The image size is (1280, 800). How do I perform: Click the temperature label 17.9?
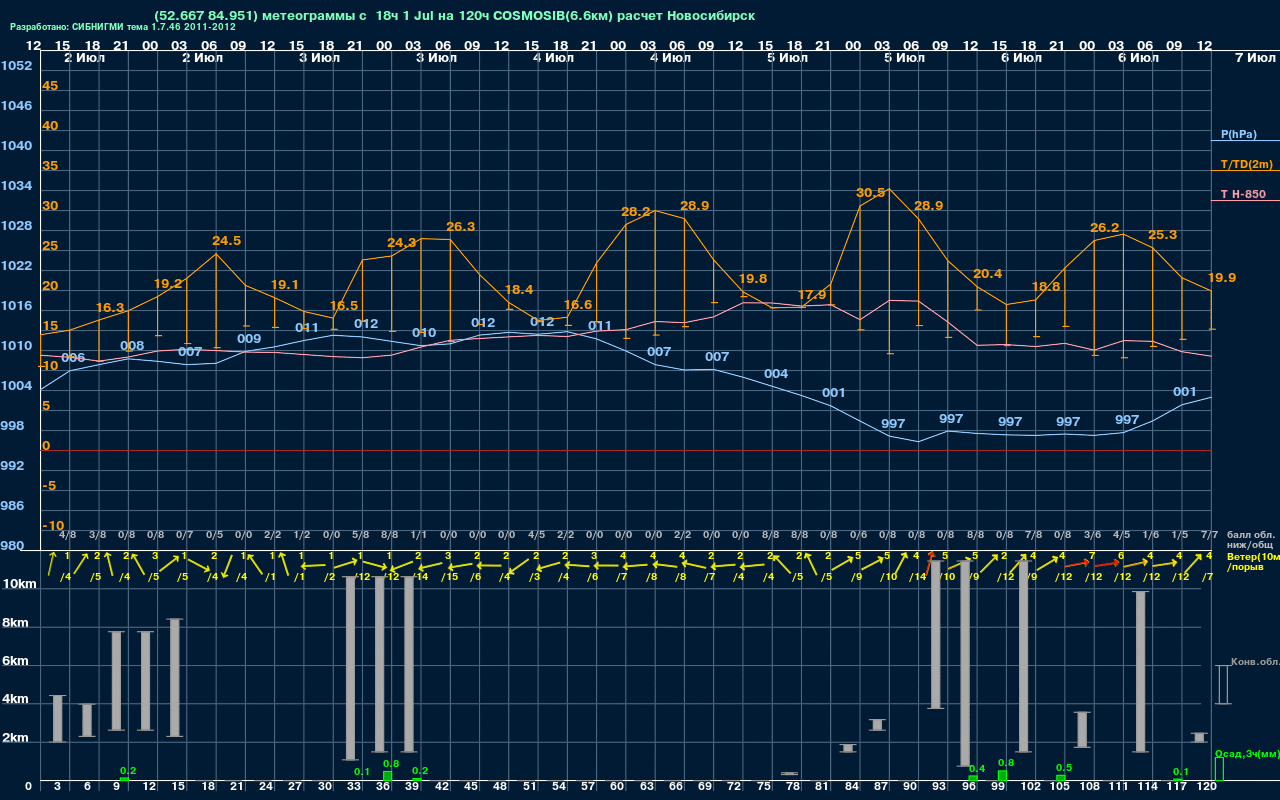click(x=812, y=295)
